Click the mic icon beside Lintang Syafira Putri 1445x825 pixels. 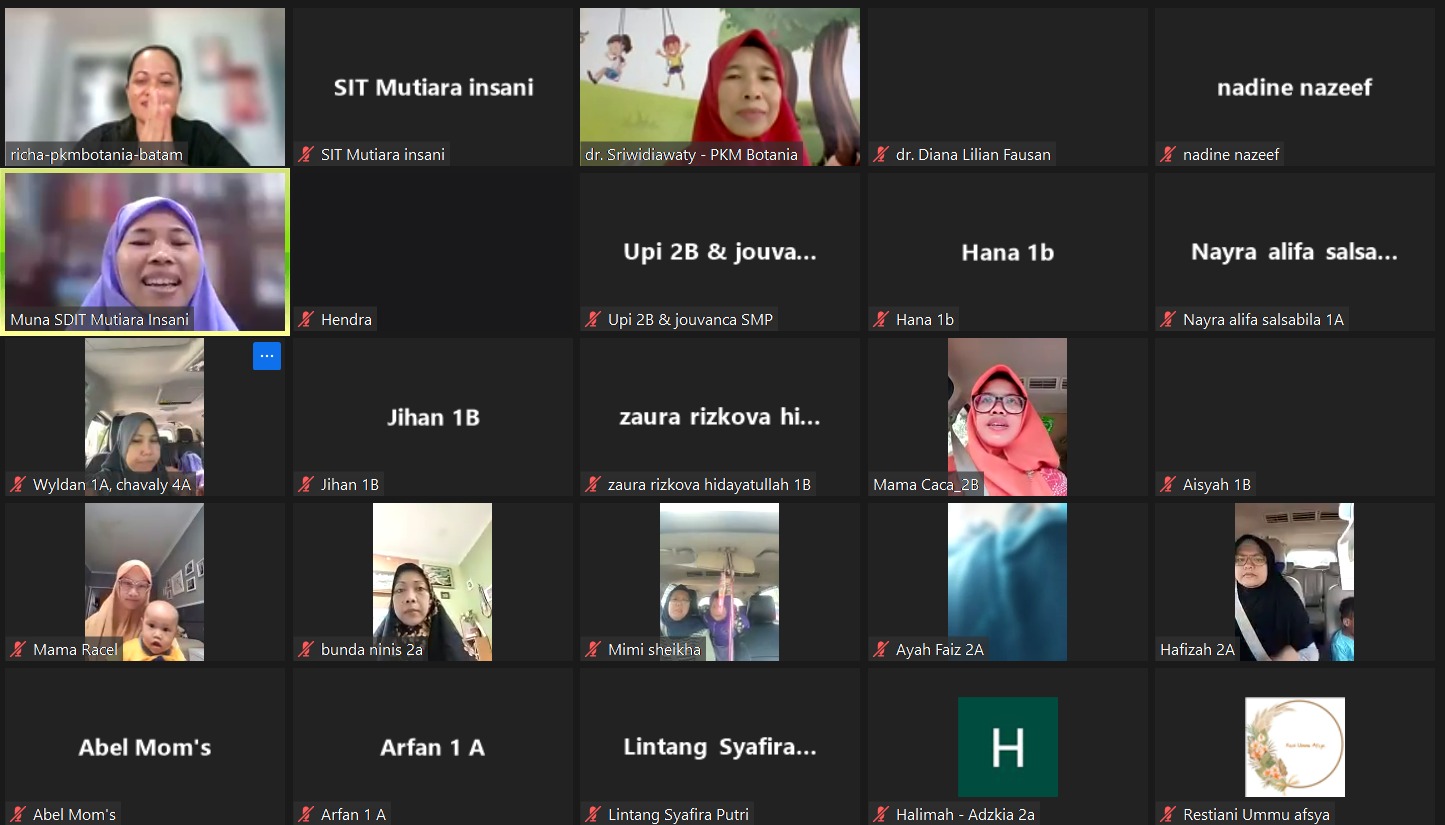pyautogui.click(x=592, y=814)
